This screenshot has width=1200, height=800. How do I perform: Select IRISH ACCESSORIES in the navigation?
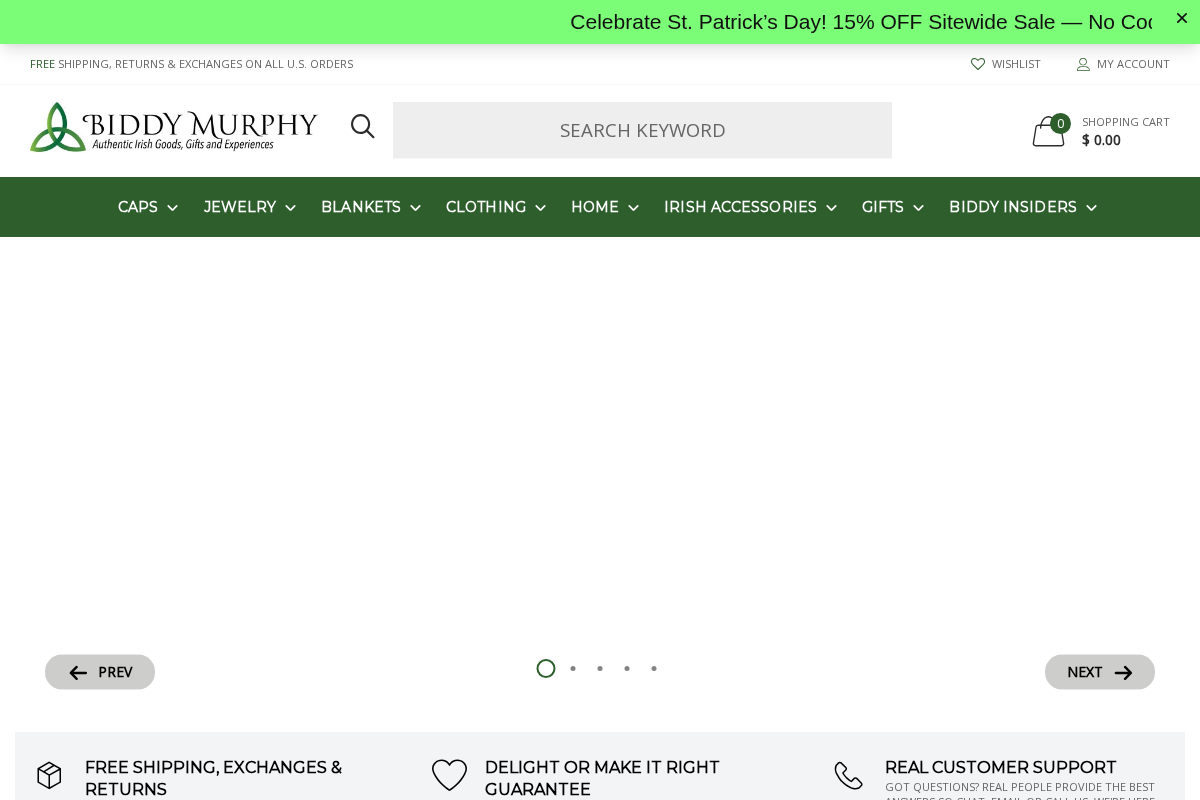(x=740, y=207)
